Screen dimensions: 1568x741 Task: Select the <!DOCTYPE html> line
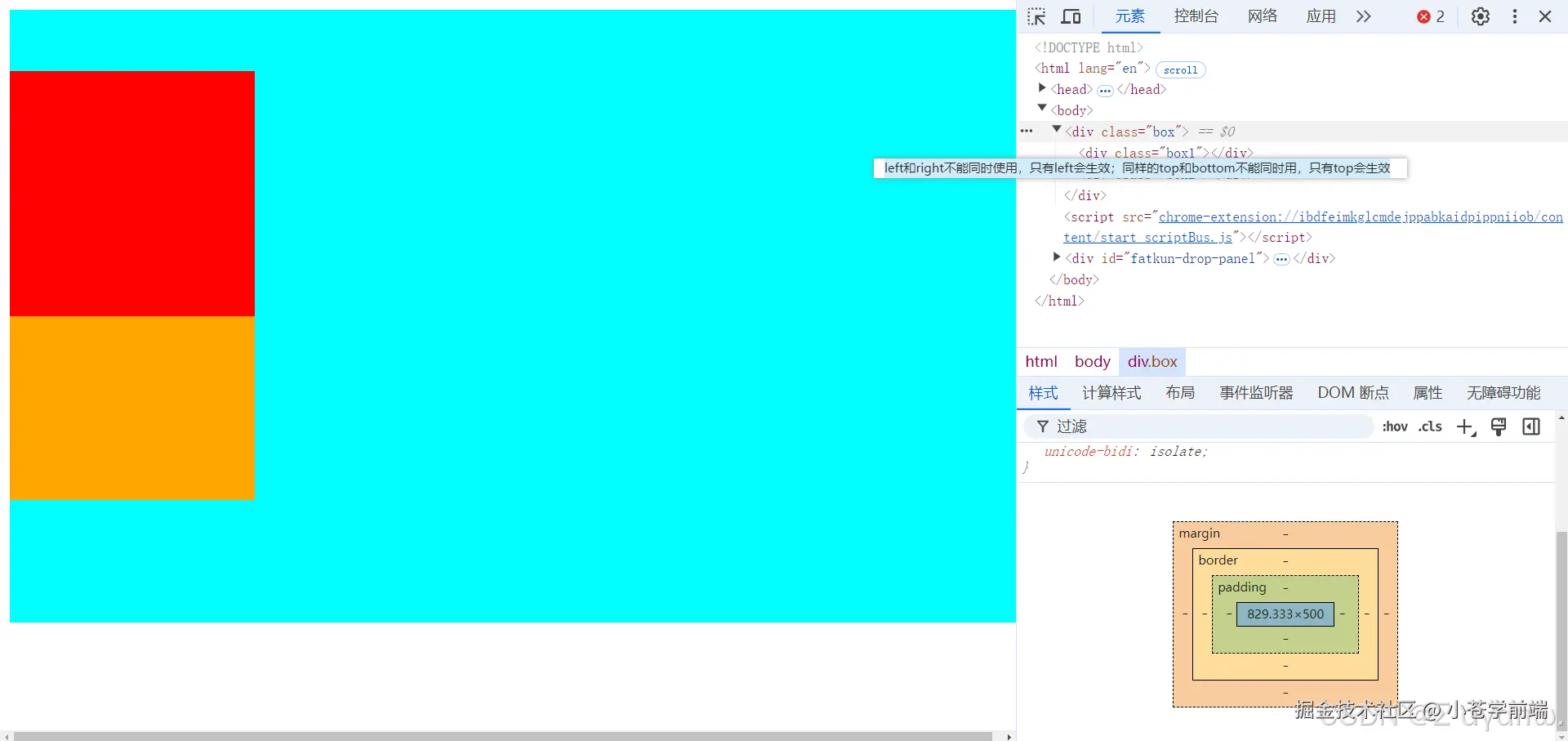point(1089,47)
